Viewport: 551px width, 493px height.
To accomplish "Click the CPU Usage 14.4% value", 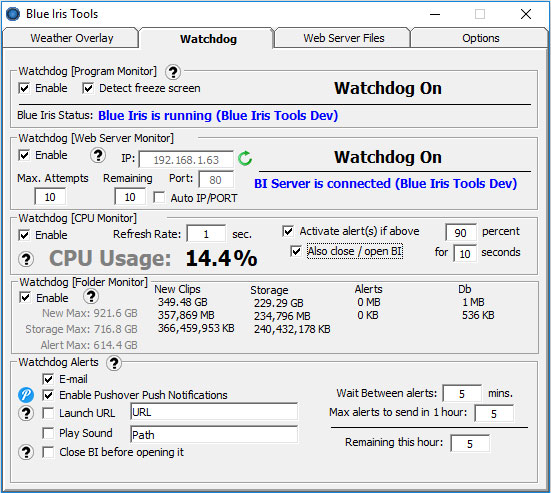I will [221, 259].
